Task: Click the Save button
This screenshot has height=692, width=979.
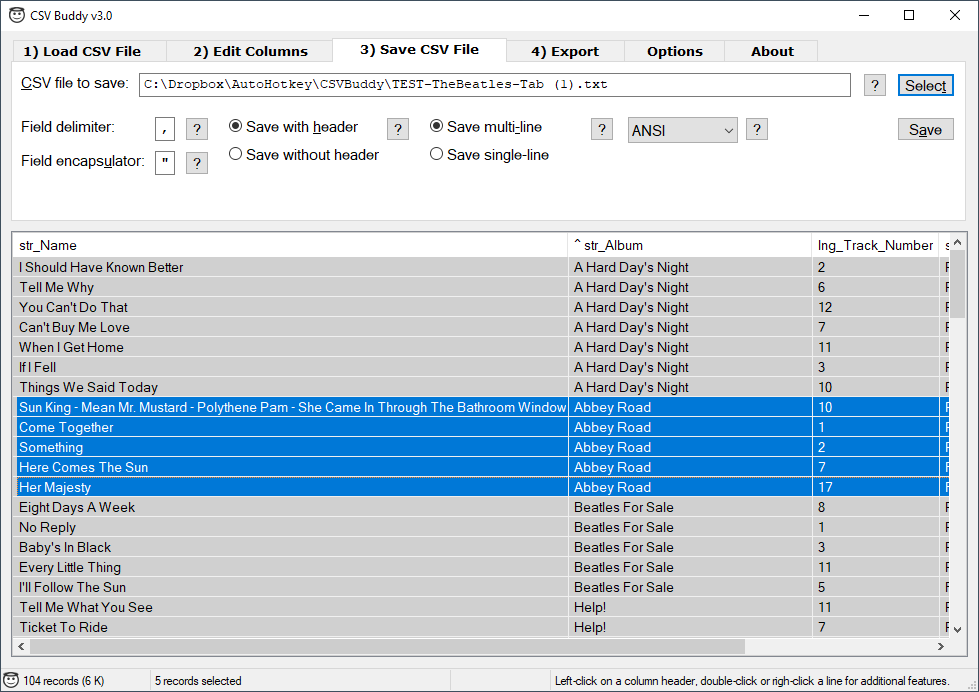Action: (925, 129)
